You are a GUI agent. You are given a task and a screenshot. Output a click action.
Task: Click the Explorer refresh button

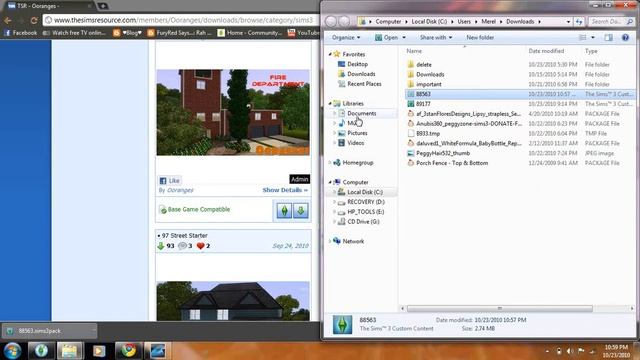coord(579,22)
